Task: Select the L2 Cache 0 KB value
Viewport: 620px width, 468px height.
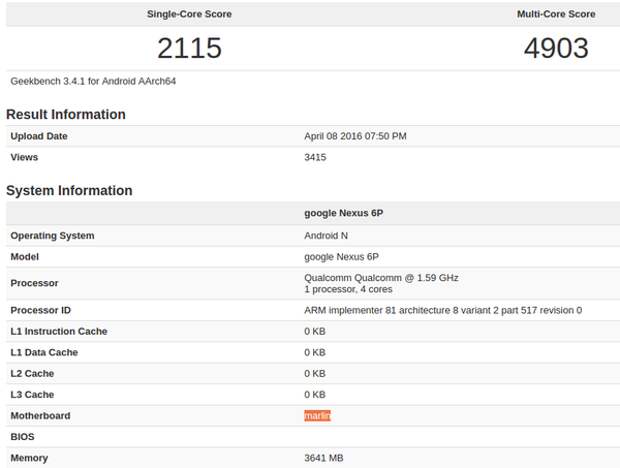Action: pyautogui.click(x=315, y=374)
